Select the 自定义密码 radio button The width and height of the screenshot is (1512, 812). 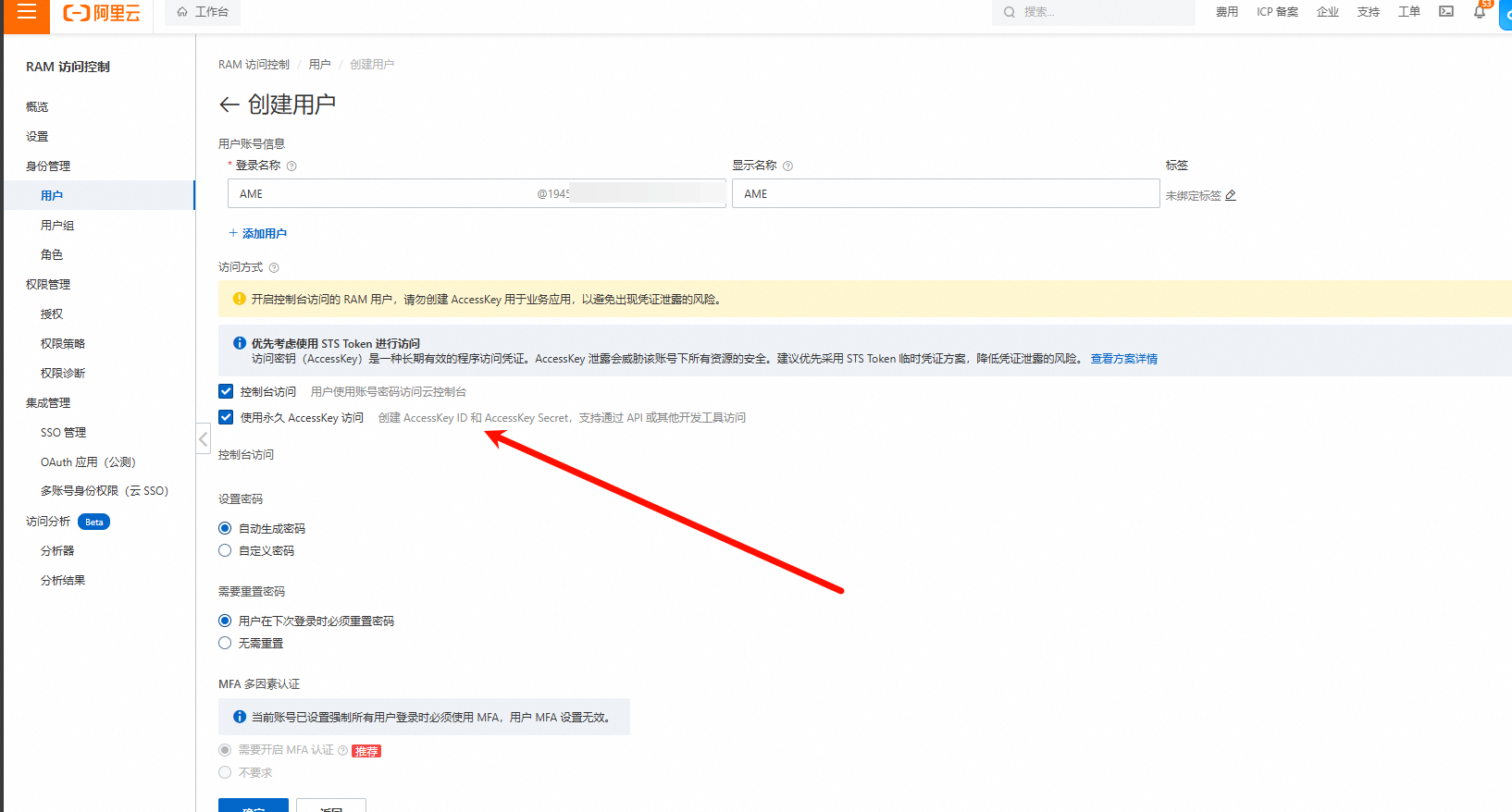click(225, 550)
